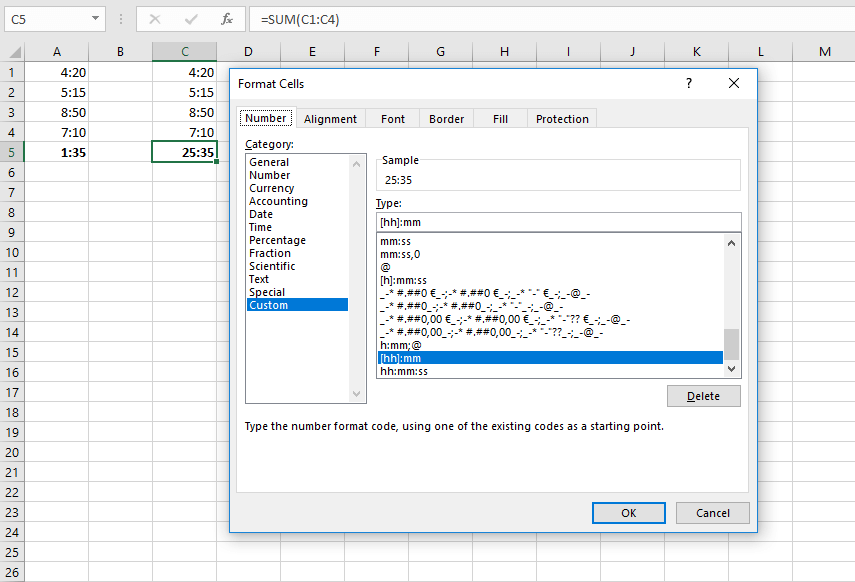Select the Custom category

[x=298, y=305]
